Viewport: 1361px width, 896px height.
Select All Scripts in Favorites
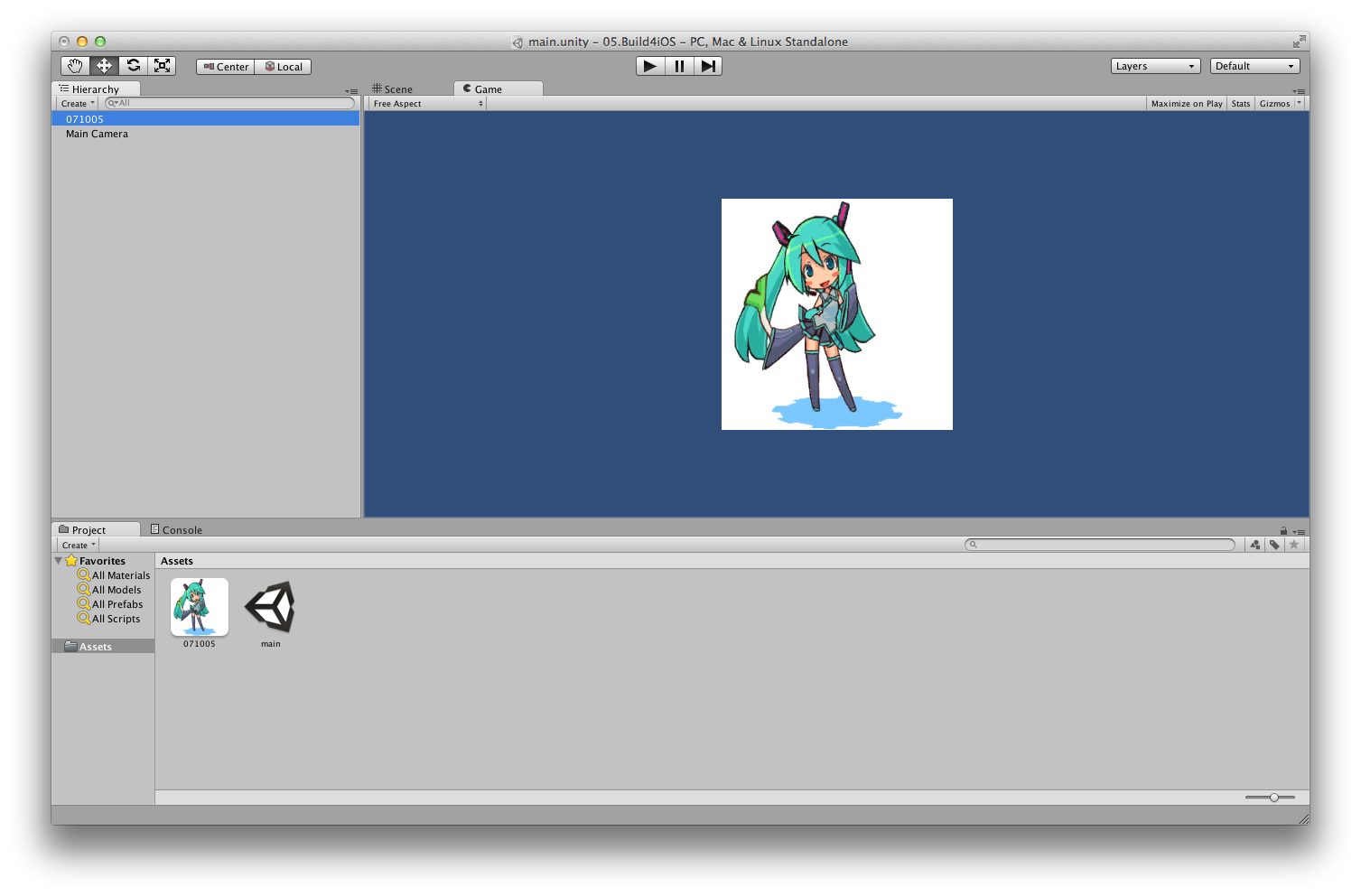109,619
